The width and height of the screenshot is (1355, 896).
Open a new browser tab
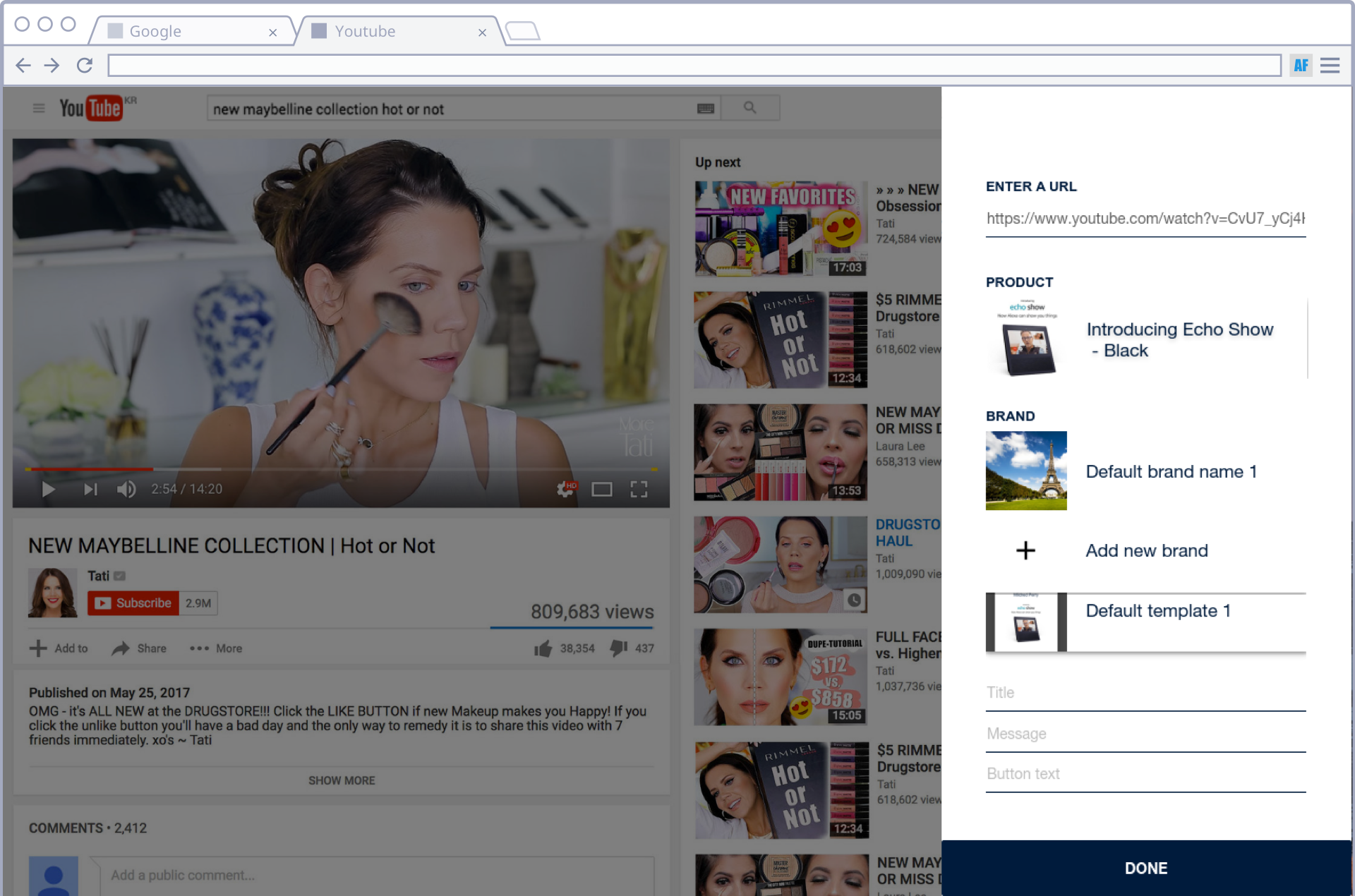(522, 31)
